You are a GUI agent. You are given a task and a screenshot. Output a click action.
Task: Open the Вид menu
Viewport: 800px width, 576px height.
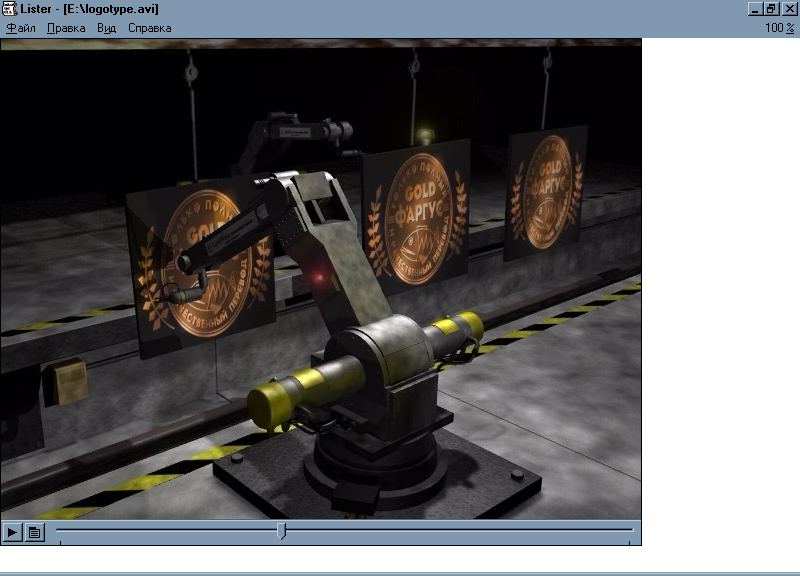[106, 28]
